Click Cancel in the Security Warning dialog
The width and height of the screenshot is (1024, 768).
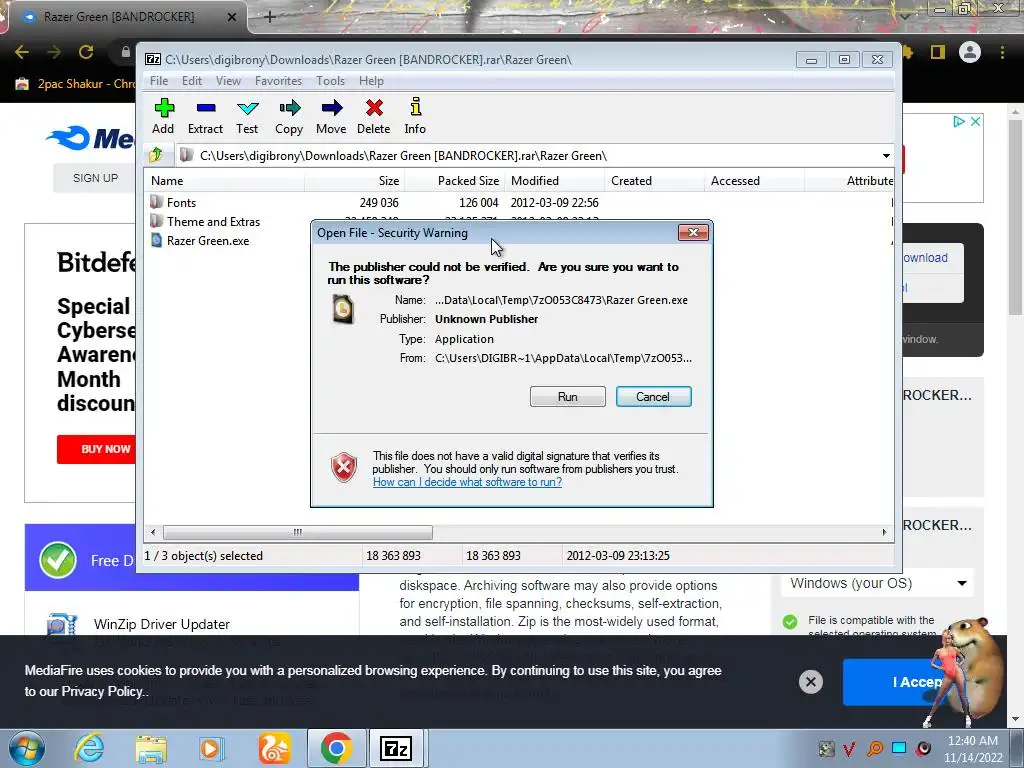[x=653, y=396]
